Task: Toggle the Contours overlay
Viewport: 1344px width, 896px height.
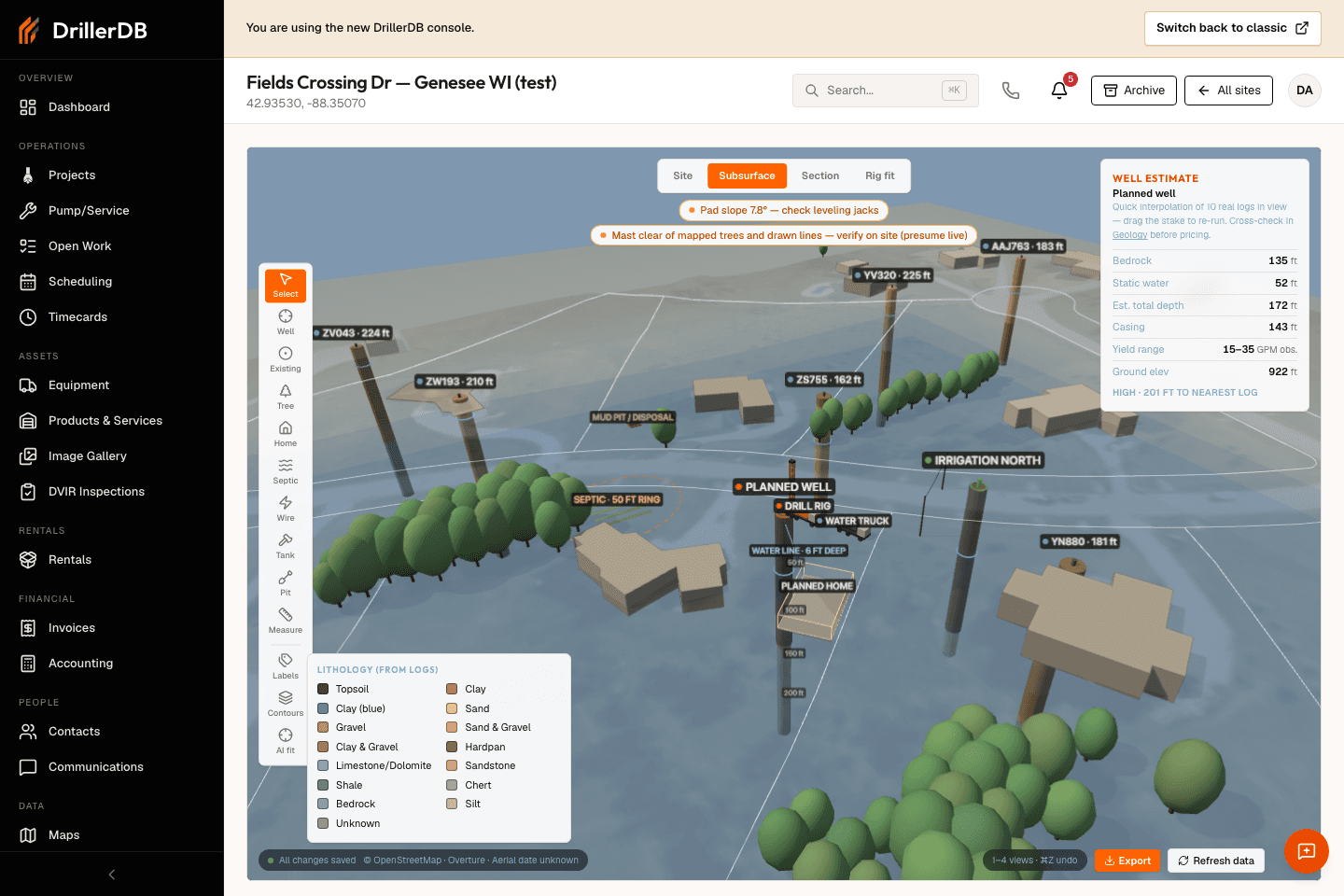Action: (x=286, y=705)
